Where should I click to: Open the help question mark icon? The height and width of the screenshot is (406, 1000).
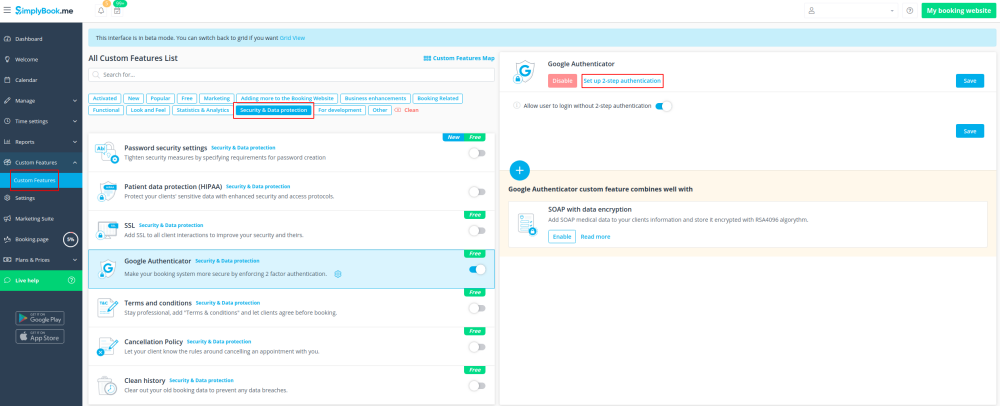click(909, 11)
